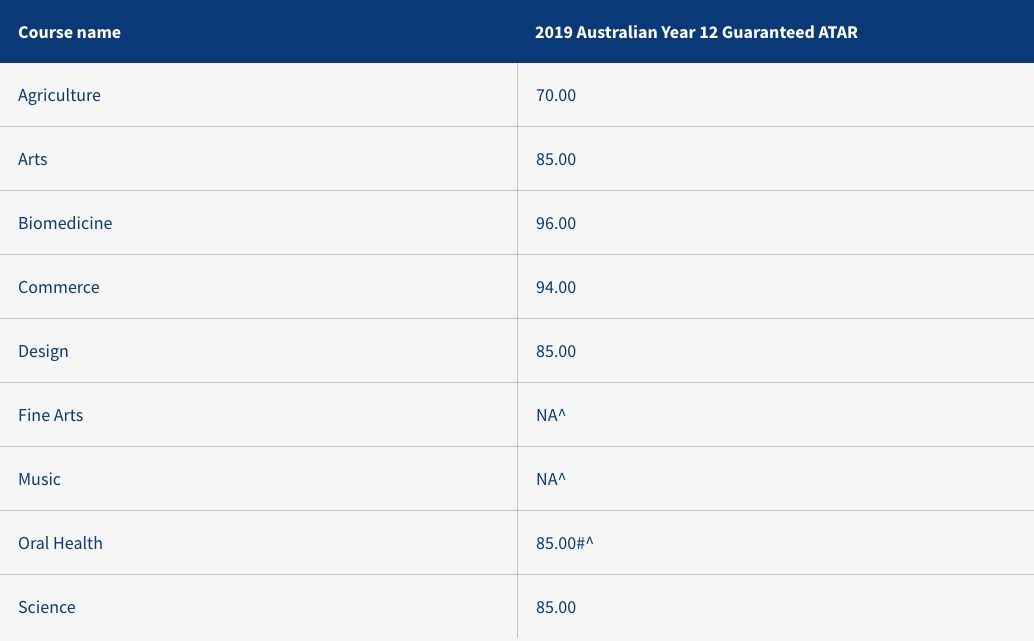Select the 85.00#^ Oral Health value

[x=564, y=543]
